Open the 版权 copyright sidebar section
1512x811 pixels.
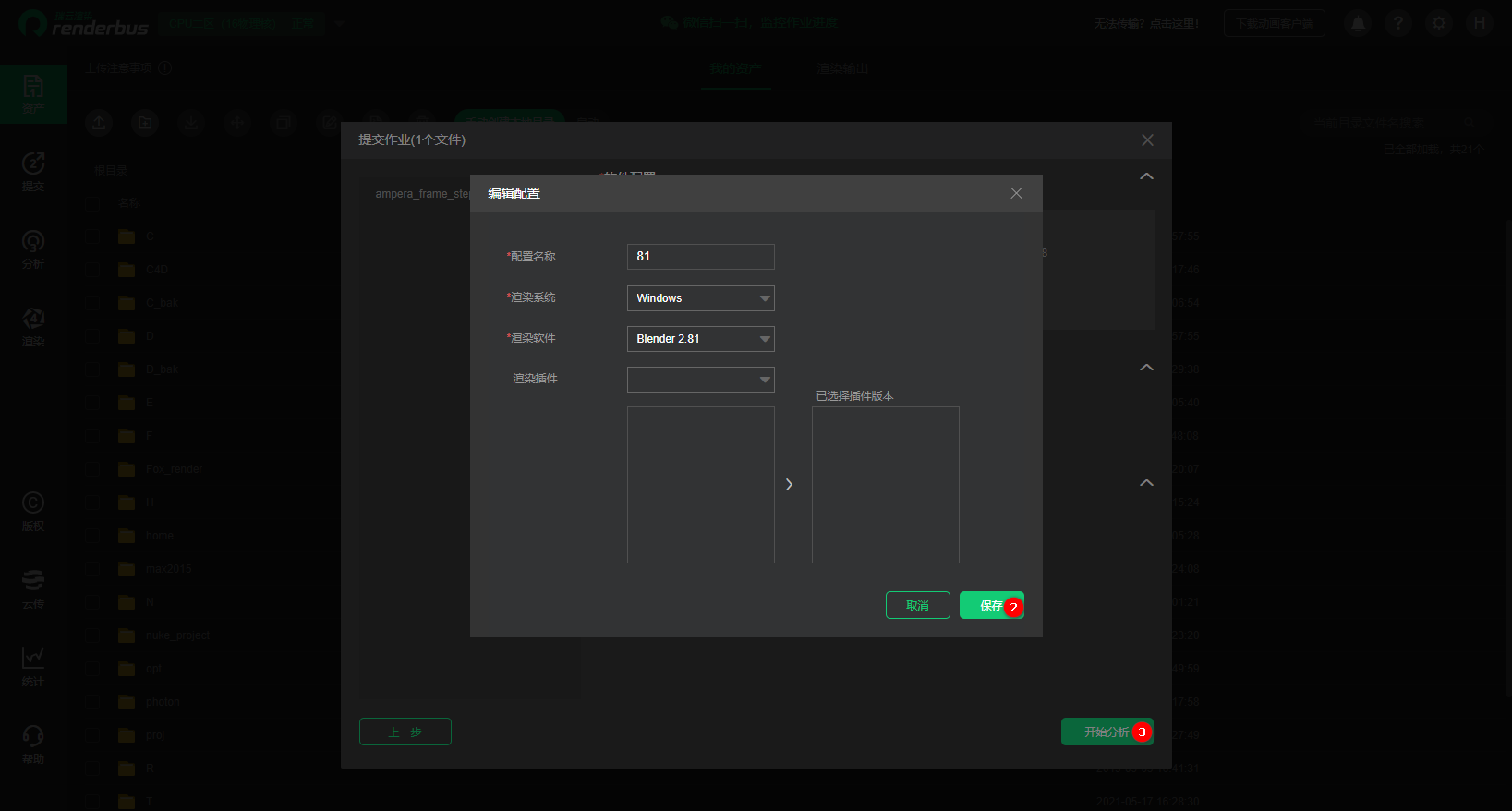pos(33,512)
